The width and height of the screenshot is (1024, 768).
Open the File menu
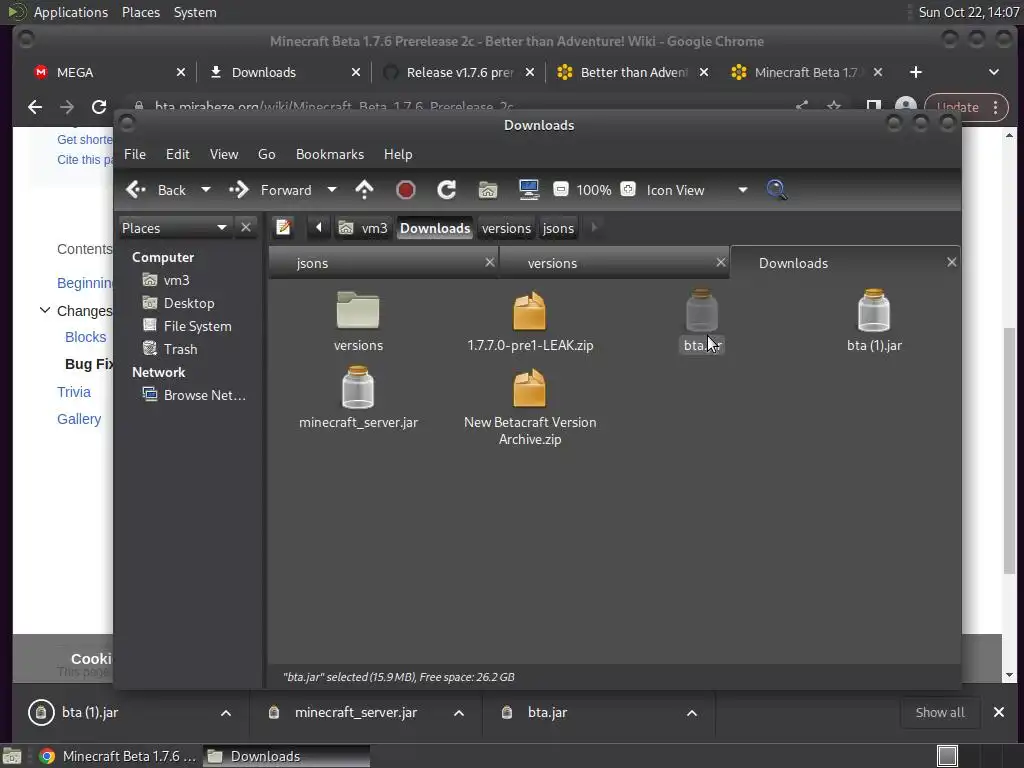tap(135, 154)
